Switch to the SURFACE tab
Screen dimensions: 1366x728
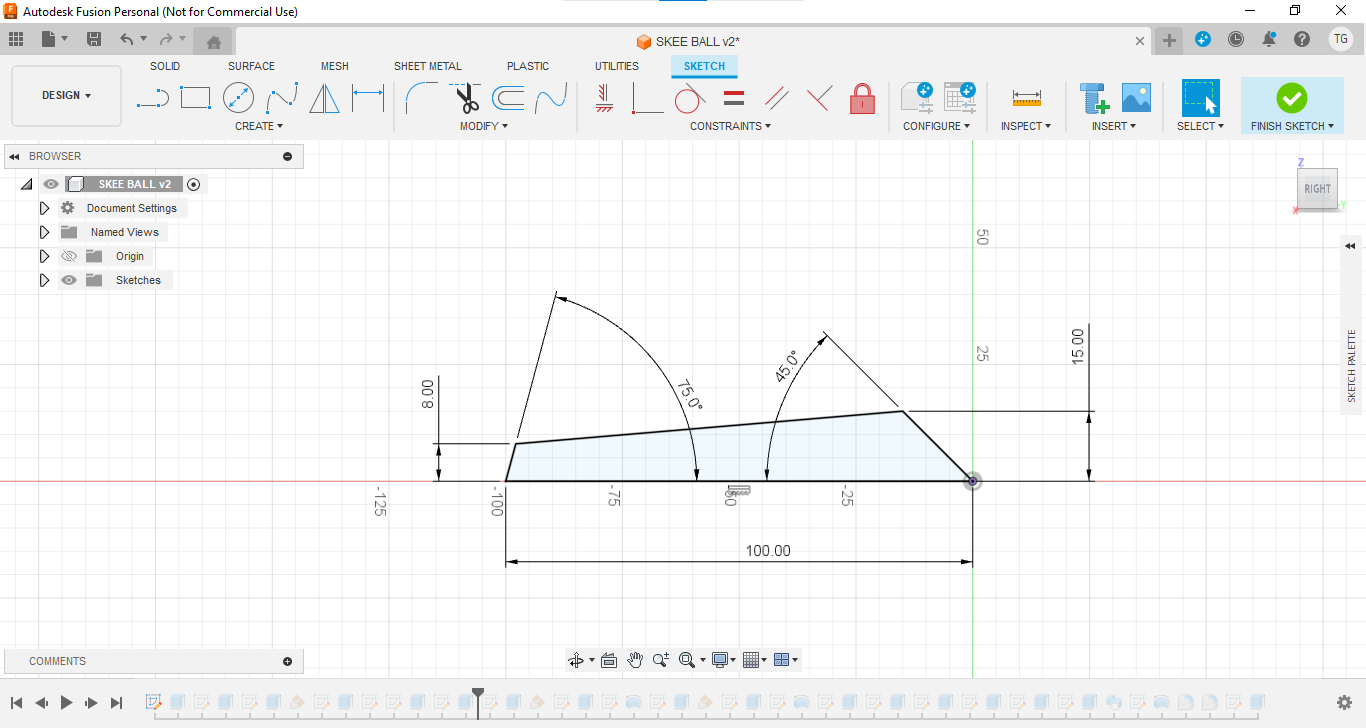(251, 66)
